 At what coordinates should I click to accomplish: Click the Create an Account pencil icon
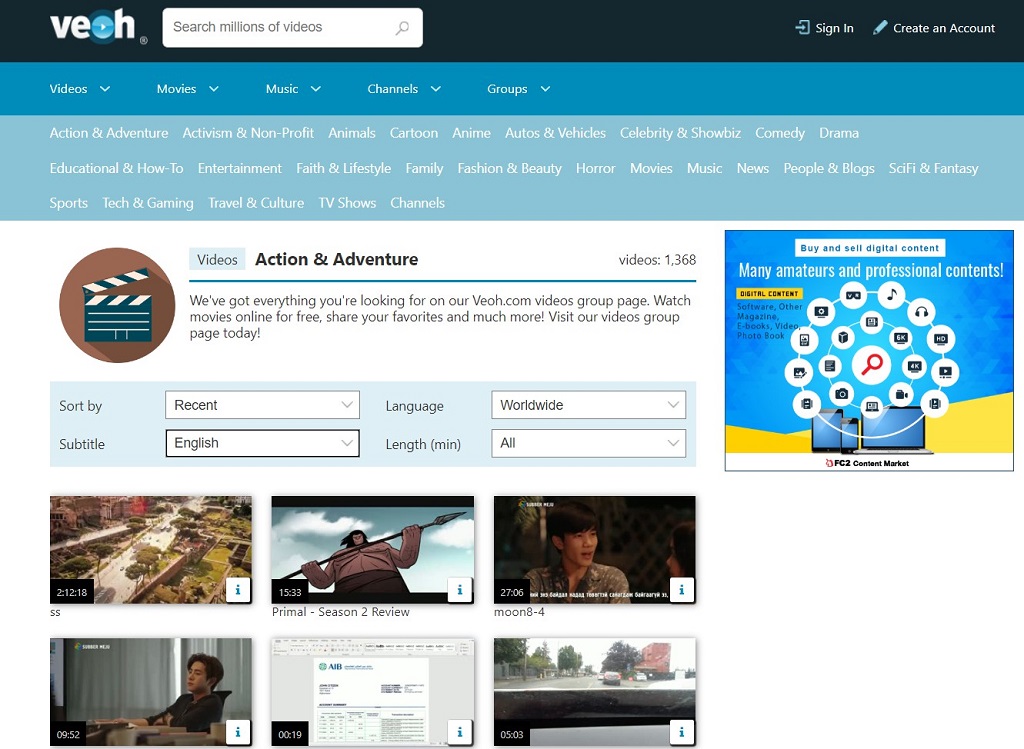click(880, 27)
